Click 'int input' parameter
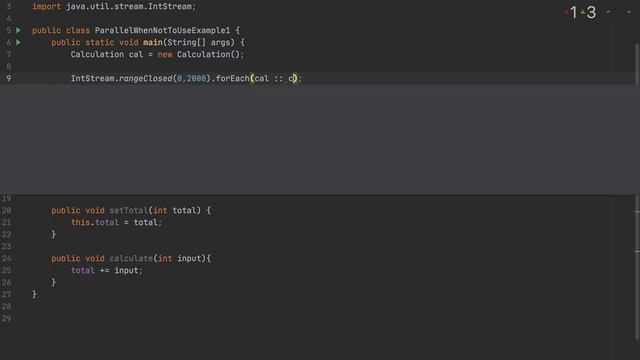 [x=180, y=258]
